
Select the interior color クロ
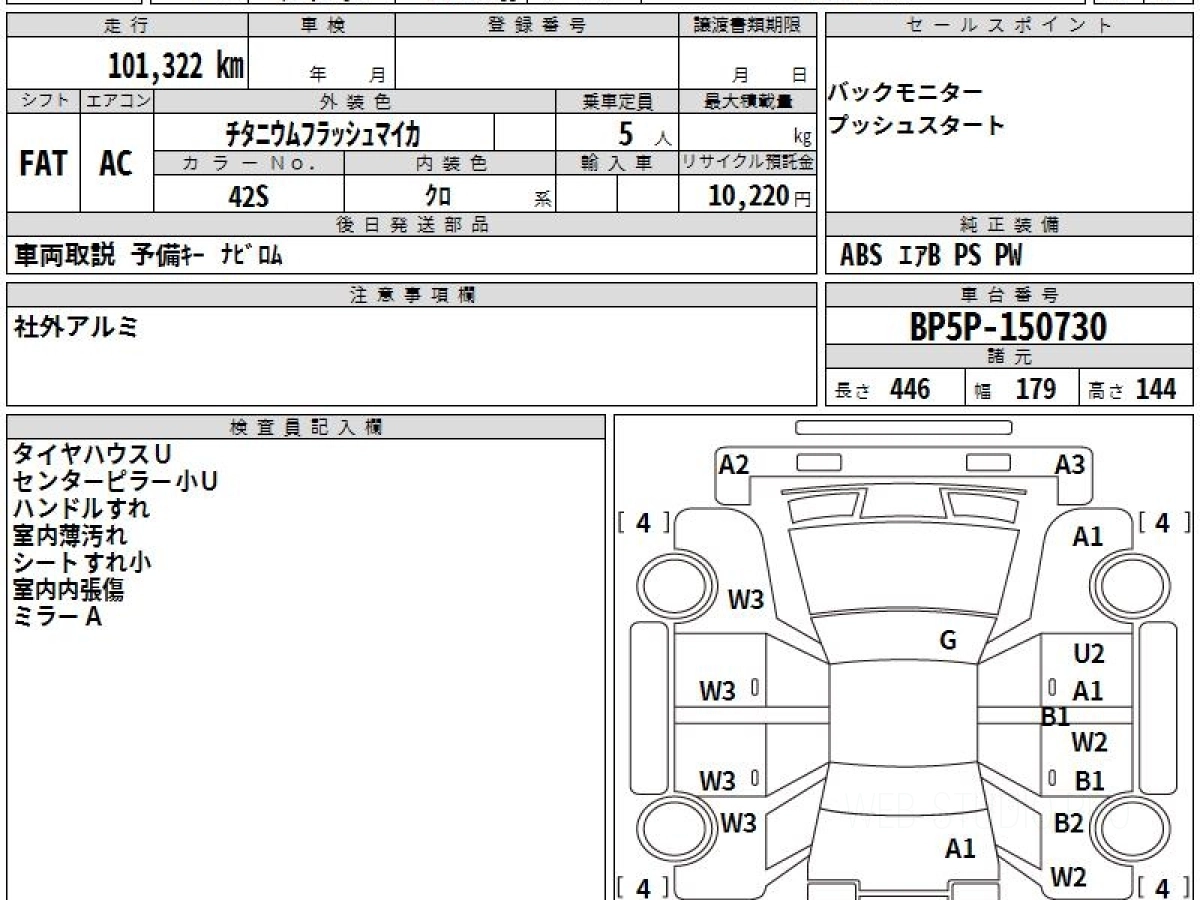tap(438, 195)
